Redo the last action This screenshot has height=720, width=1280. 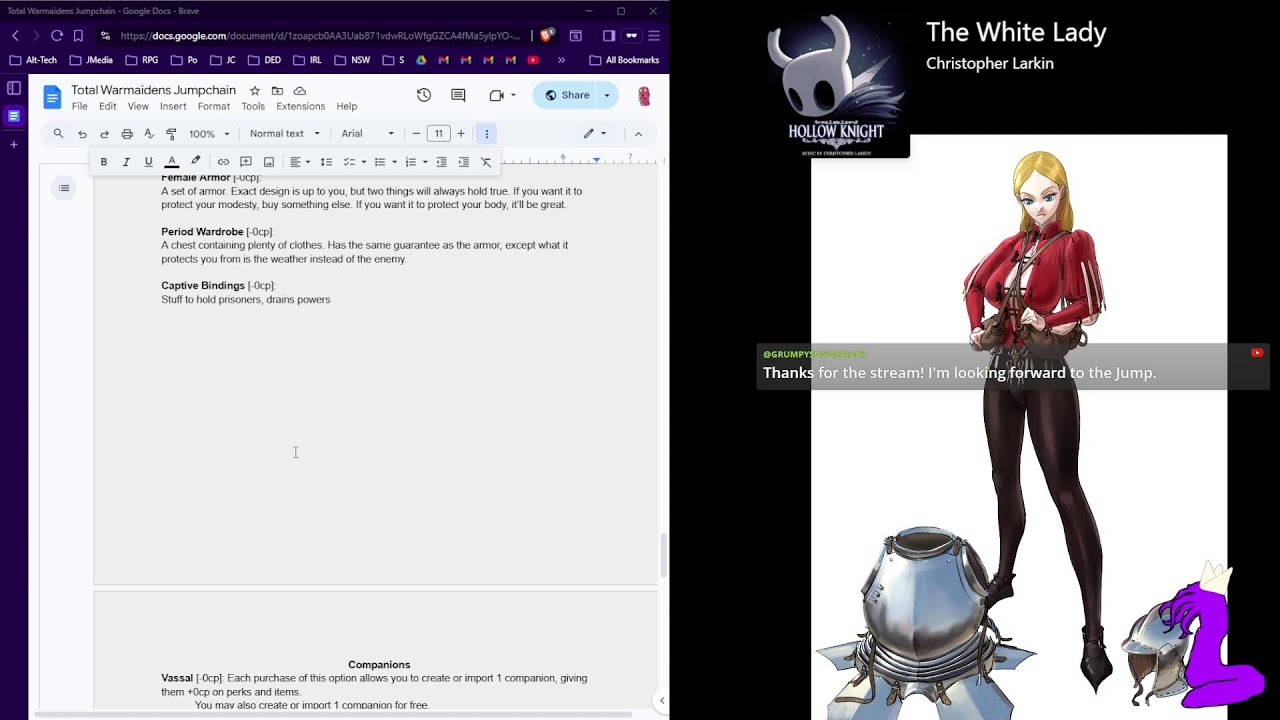click(x=104, y=134)
